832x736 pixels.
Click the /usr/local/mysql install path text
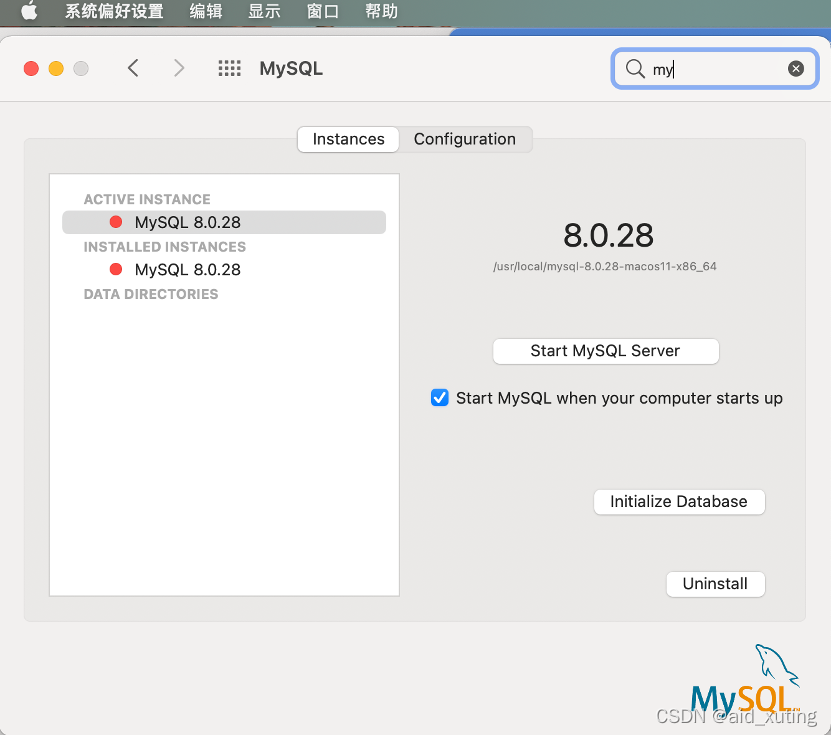(x=605, y=266)
